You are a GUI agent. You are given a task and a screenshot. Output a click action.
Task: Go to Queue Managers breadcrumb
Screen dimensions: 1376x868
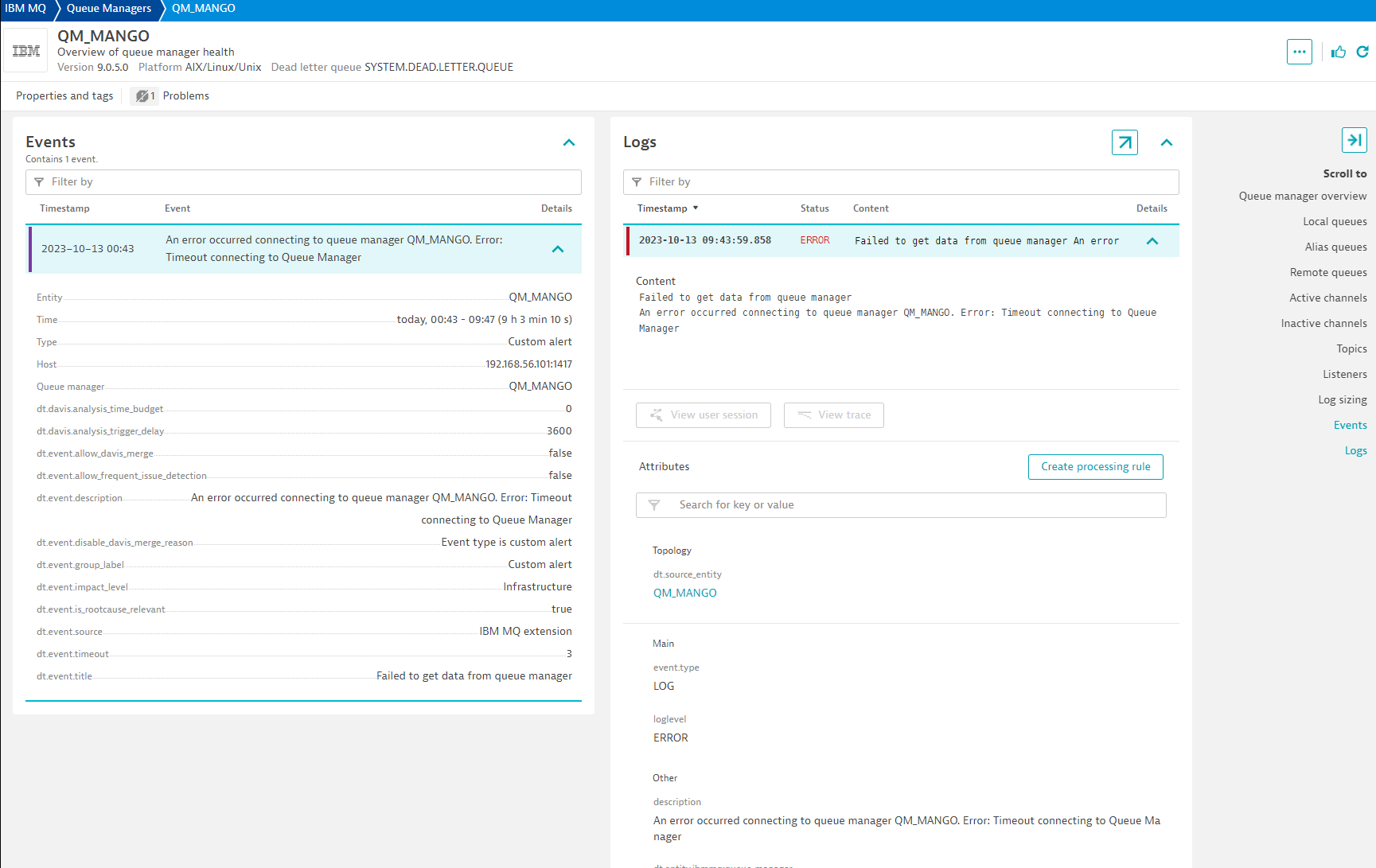click(109, 9)
